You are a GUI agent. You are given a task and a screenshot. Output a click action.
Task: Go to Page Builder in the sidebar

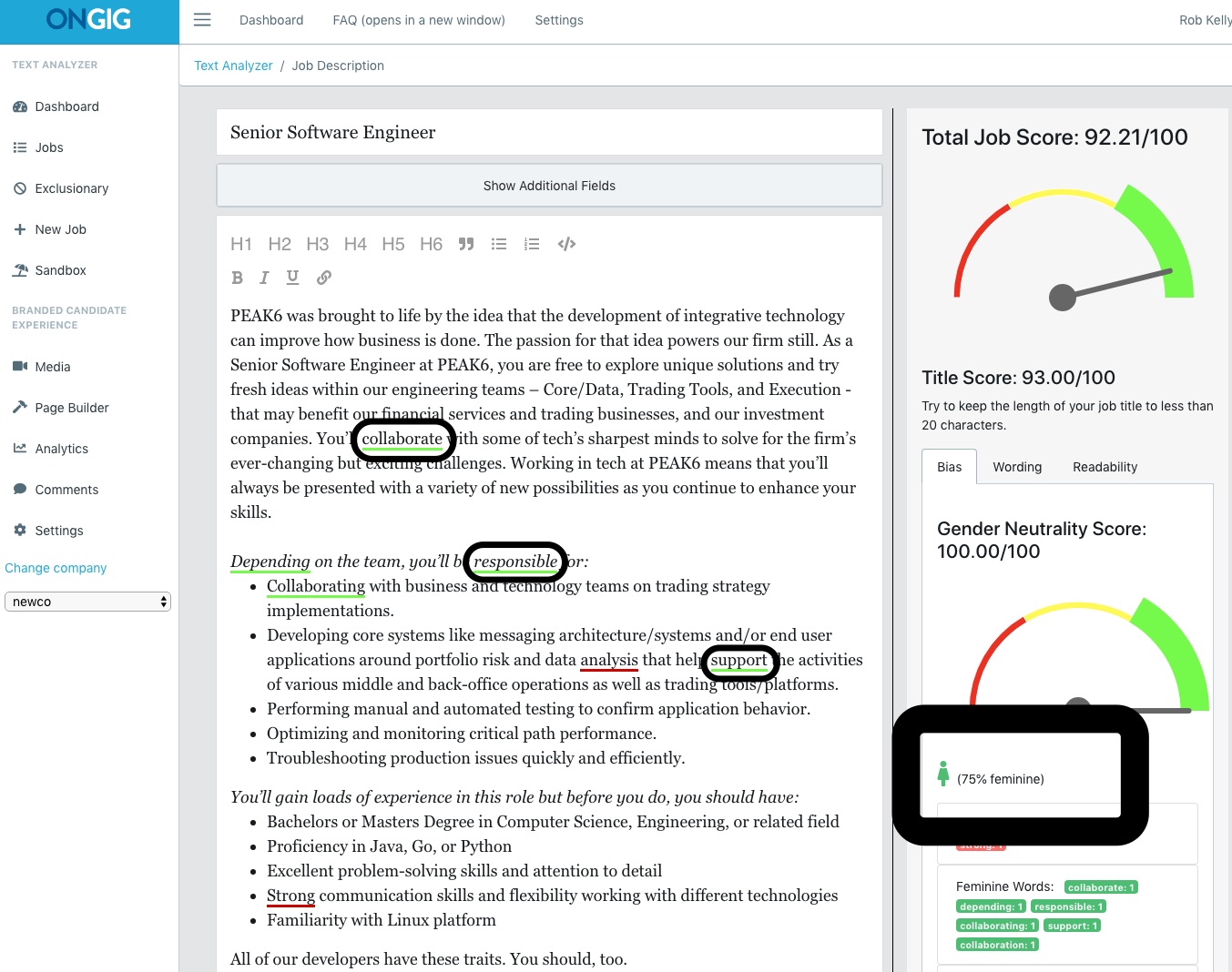[x=71, y=408]
